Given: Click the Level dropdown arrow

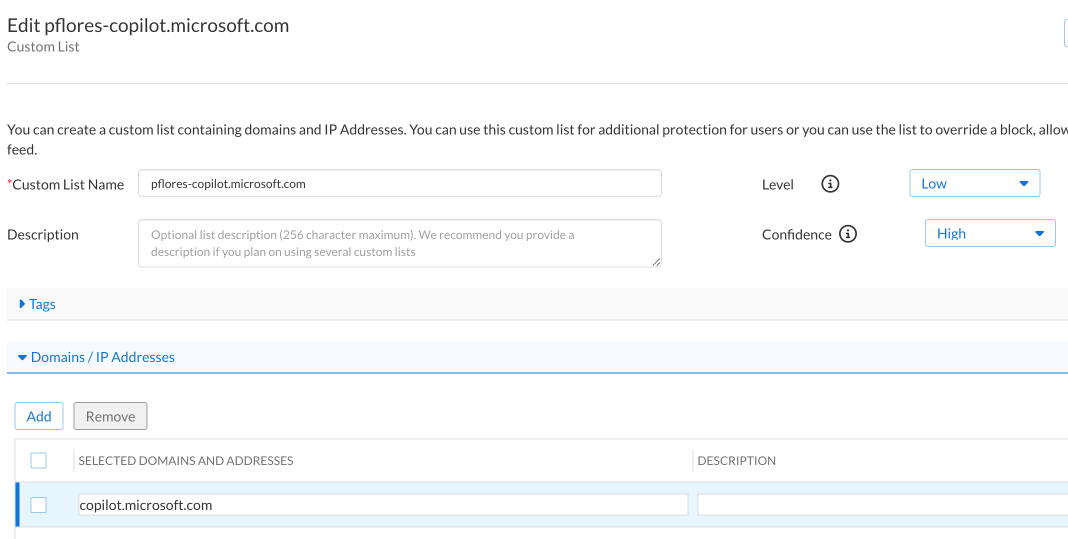Looking at the screenshot, I should click(1023, 184).
